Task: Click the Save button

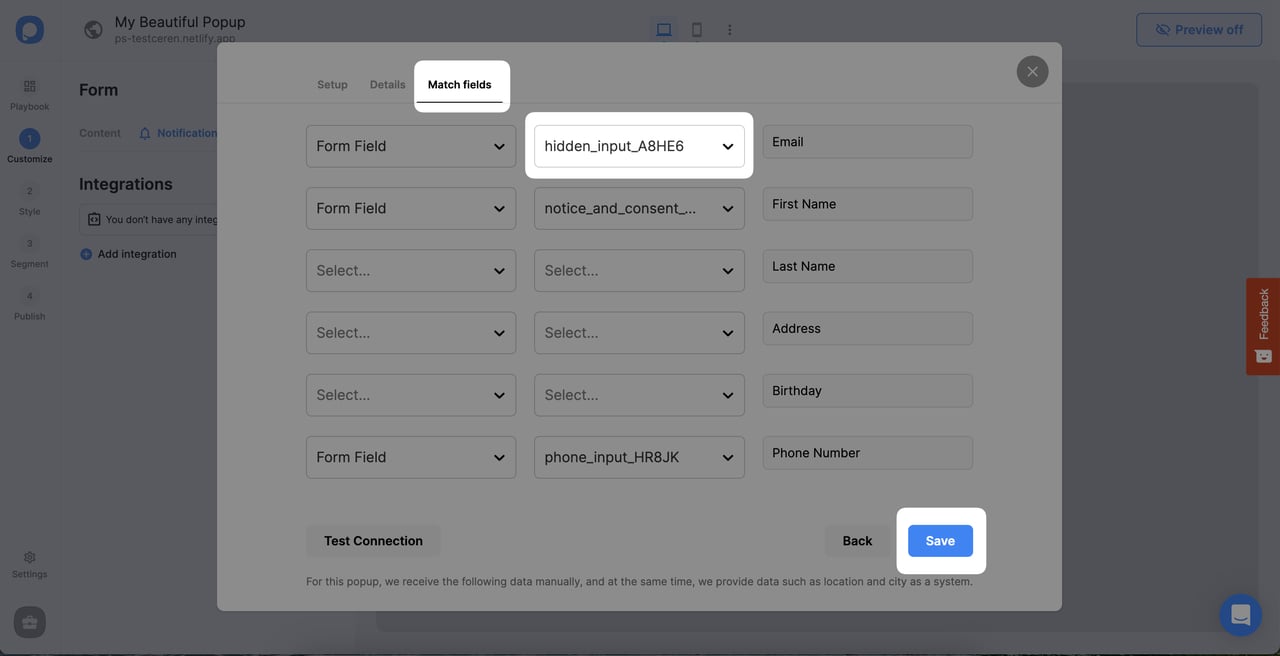Action: tap(940, 541)
